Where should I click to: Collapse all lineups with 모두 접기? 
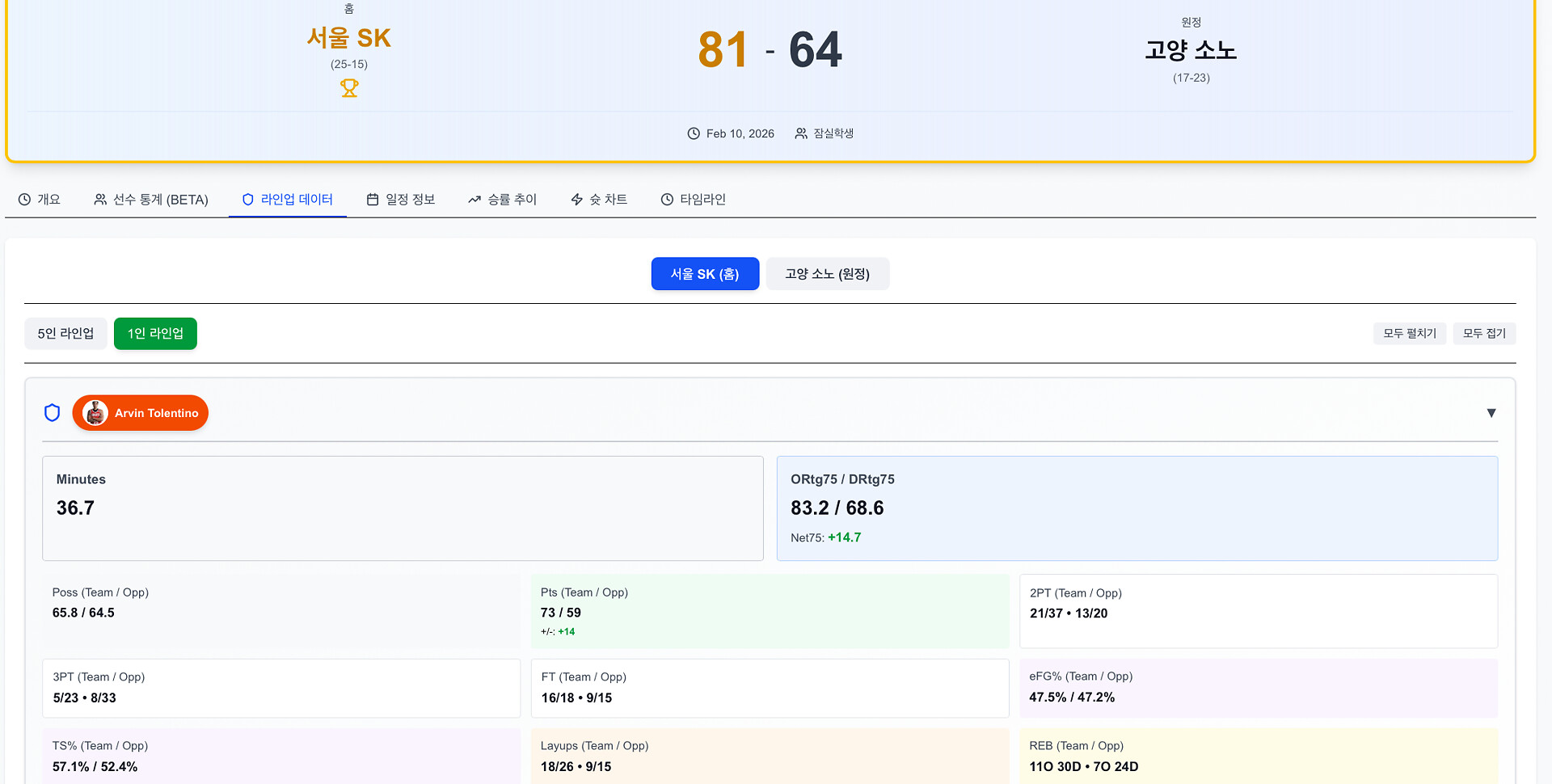pos(1484,334)
